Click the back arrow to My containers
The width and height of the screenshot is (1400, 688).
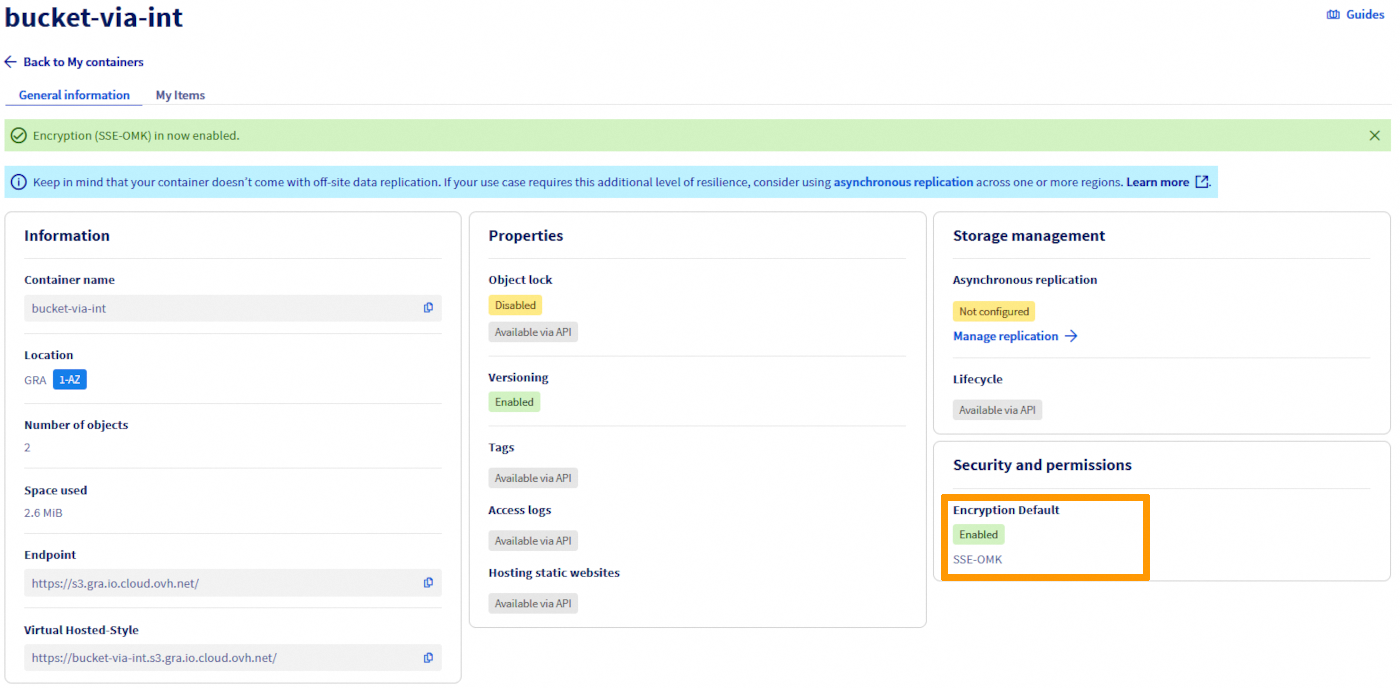point(9,61)
